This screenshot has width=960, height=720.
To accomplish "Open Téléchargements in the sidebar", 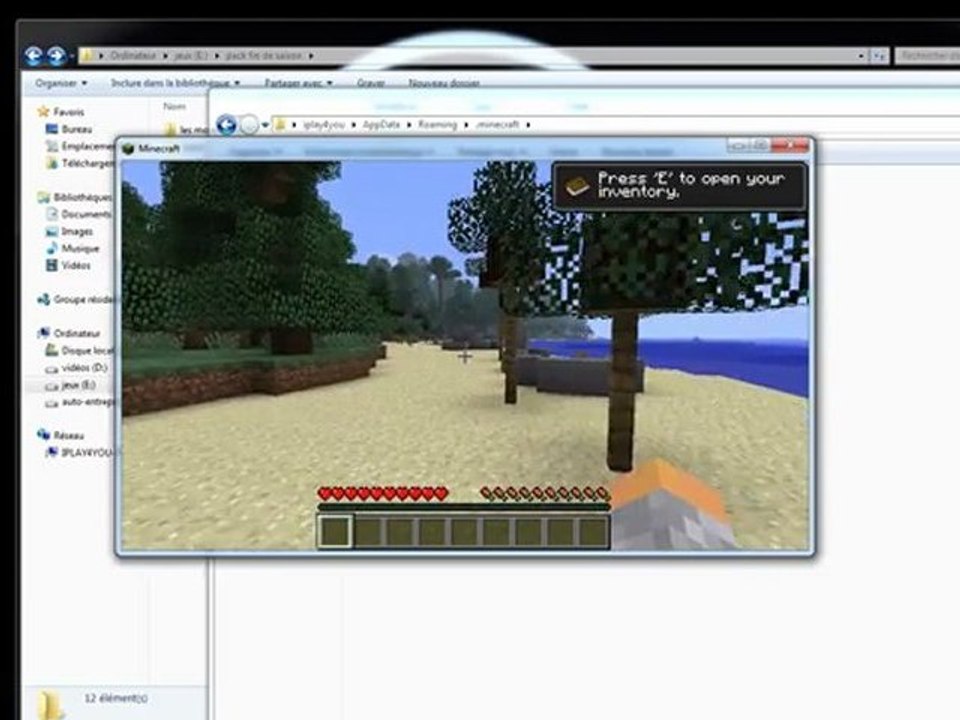I will coord(88,163).
